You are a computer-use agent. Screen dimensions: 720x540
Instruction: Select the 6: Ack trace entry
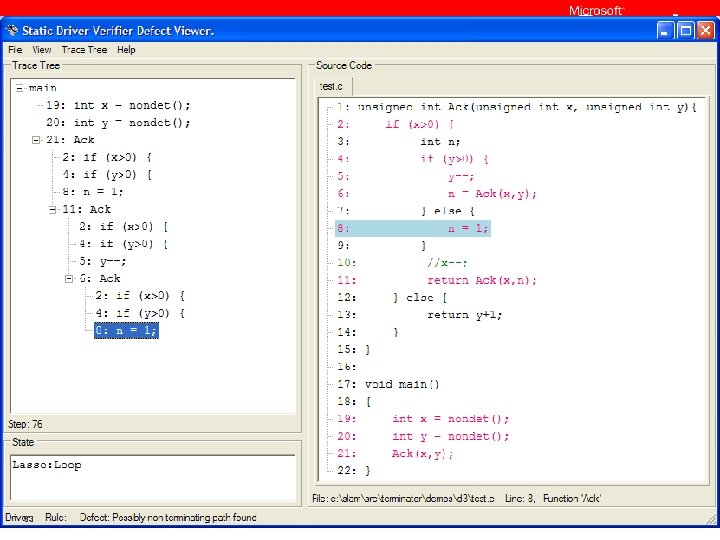point(100,278)
